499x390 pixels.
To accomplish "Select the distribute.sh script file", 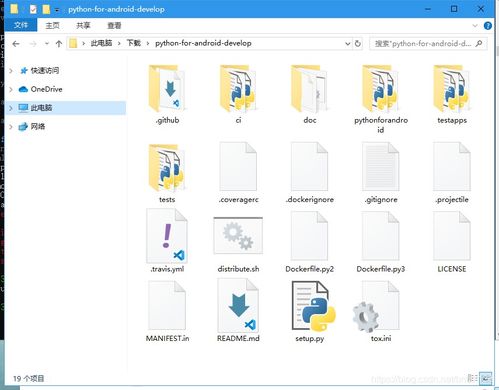I will [x=238, y=245].
